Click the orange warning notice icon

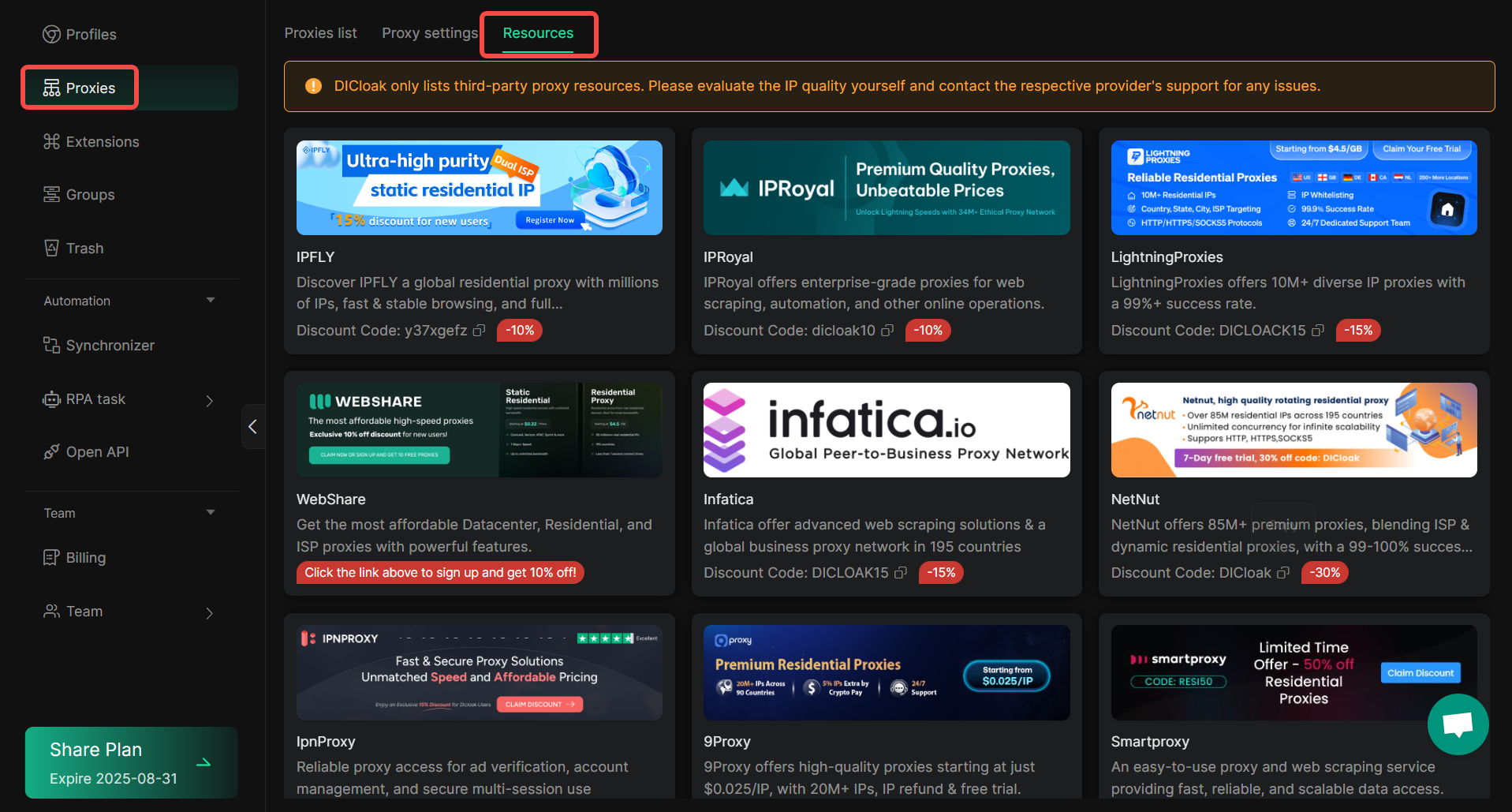tap(313, 86)
